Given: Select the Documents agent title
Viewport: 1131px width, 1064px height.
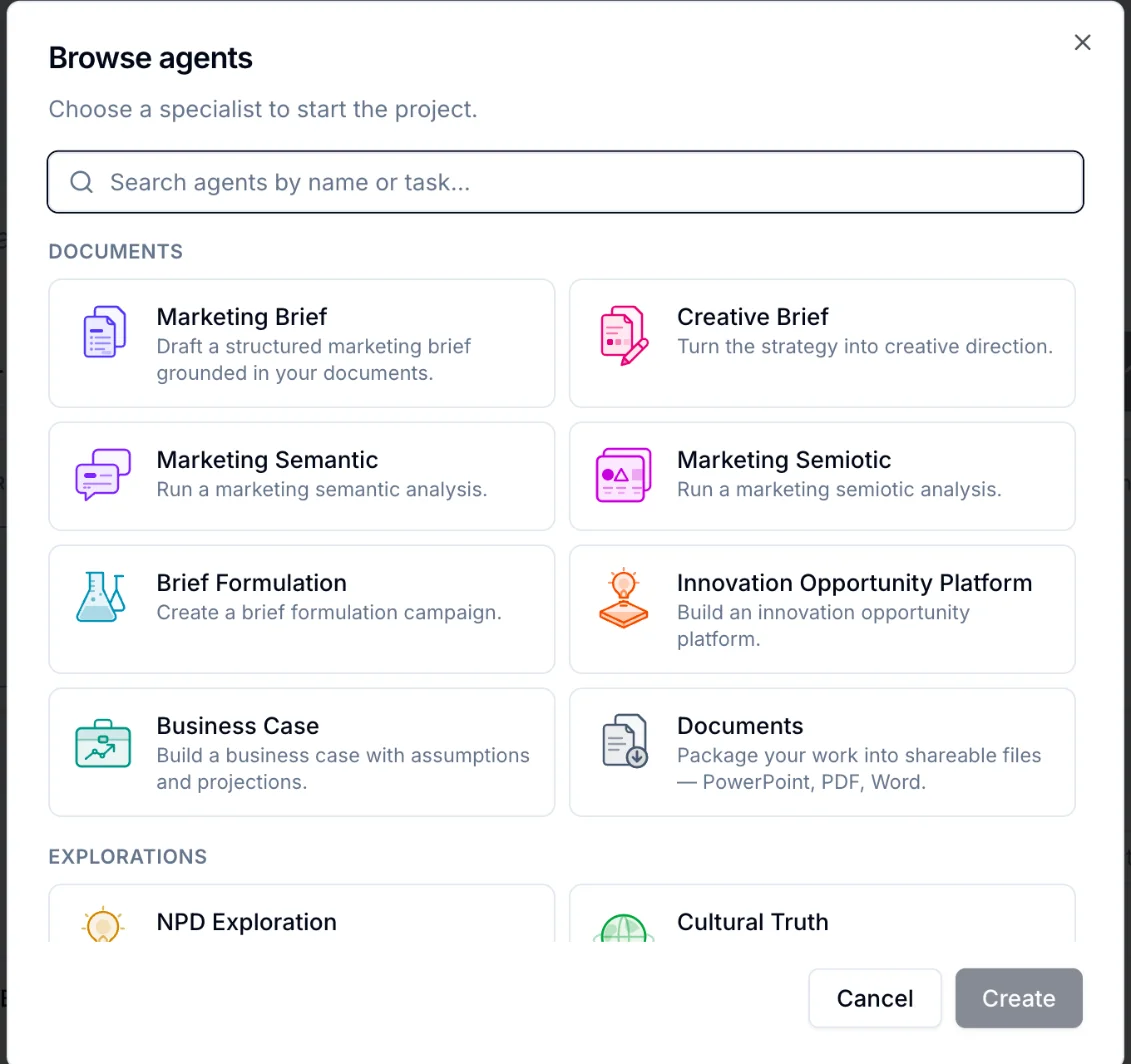Looking at the screenshot, I should (x=740, y=726).
